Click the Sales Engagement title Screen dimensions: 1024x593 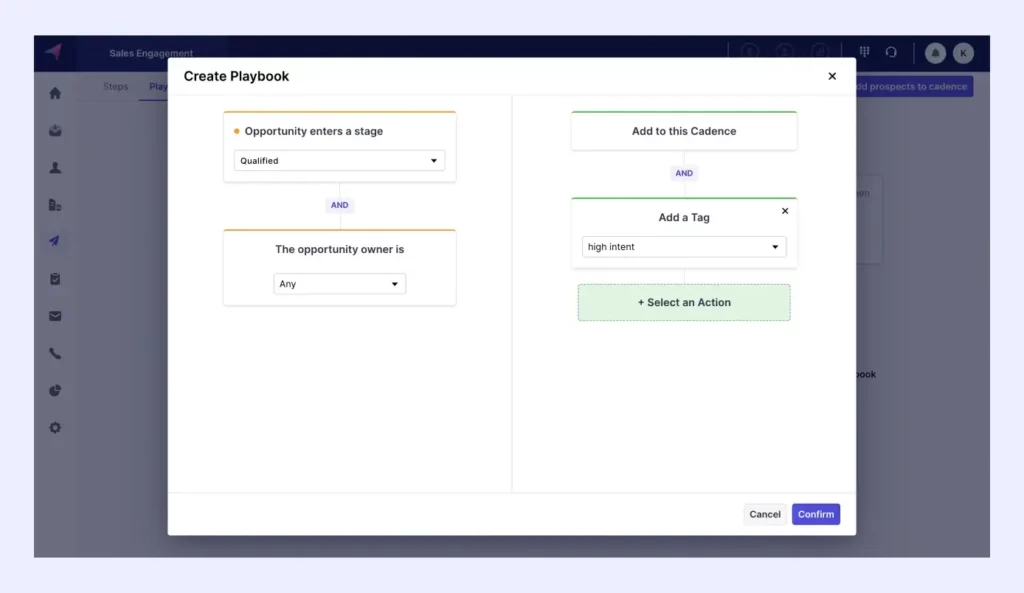pyautogui.click(x=151, y=53)
